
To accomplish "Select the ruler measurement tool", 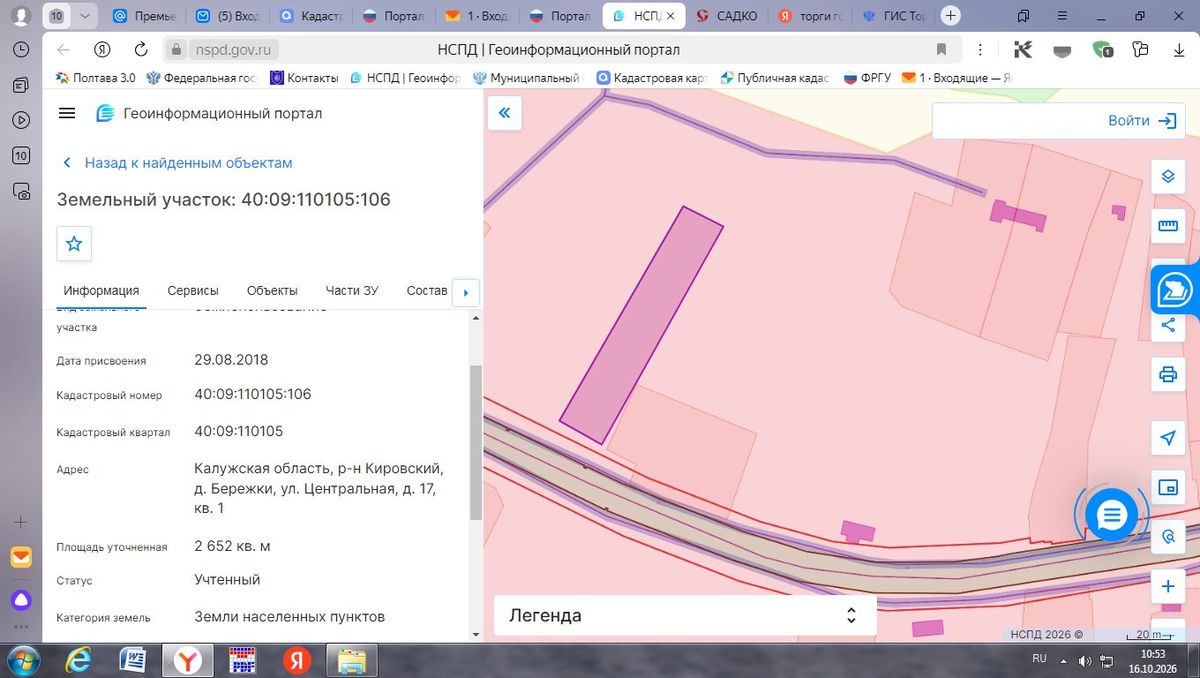I will click(1167, 225).
